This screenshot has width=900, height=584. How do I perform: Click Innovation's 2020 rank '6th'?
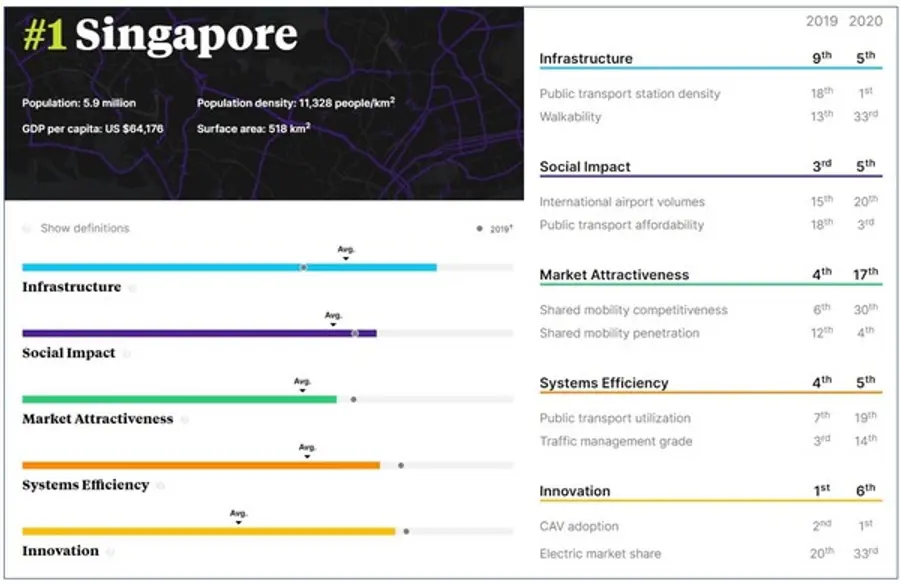click(x=866, y=490)
